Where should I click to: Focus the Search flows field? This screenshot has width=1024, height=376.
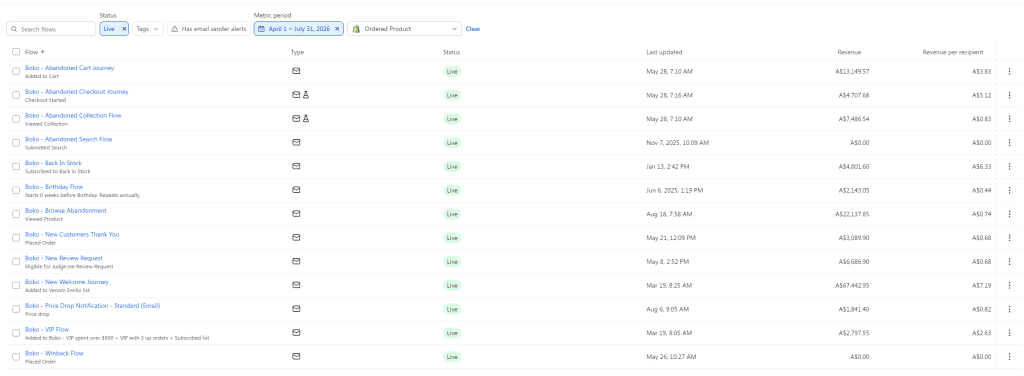pos(52,29)
